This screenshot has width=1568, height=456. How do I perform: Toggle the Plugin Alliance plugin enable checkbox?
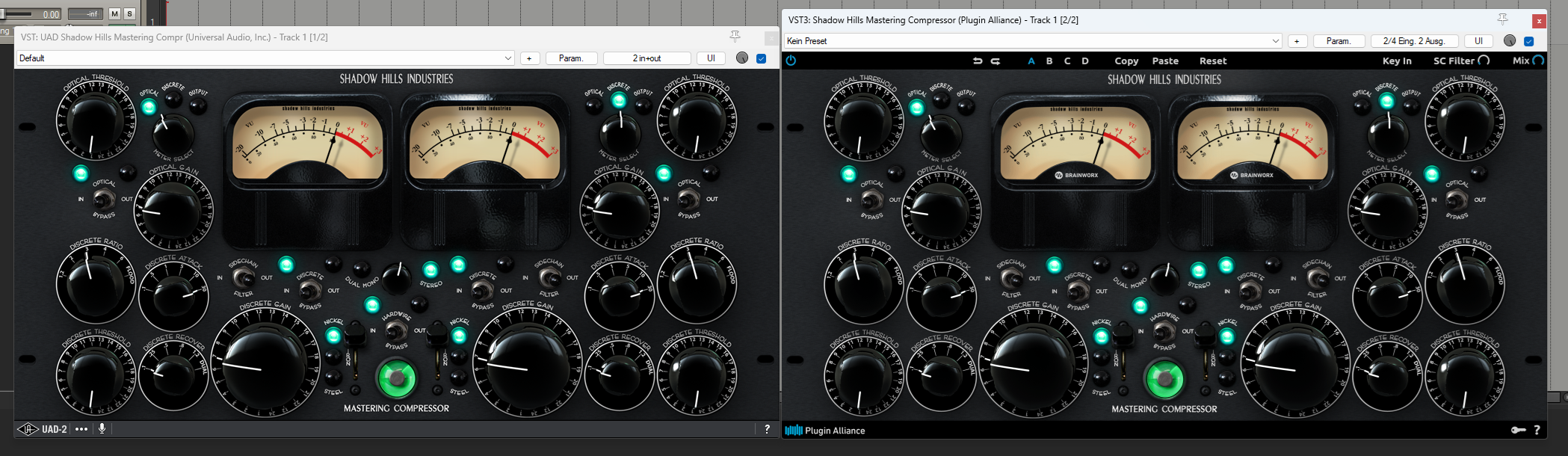coord(1529,41)
